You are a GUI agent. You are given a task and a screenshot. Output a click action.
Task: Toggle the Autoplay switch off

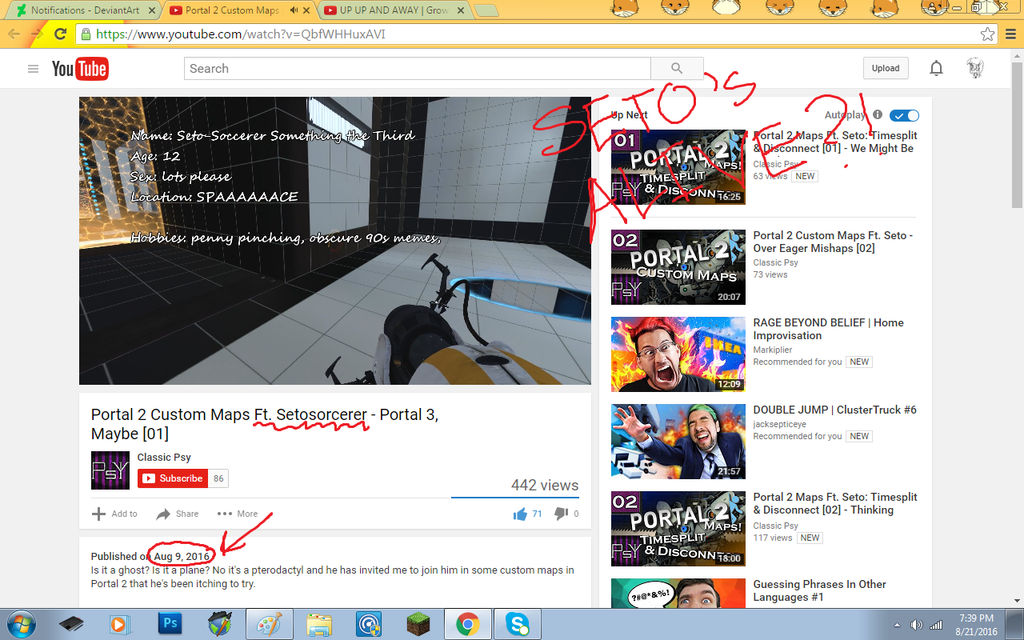coord(904,116)
